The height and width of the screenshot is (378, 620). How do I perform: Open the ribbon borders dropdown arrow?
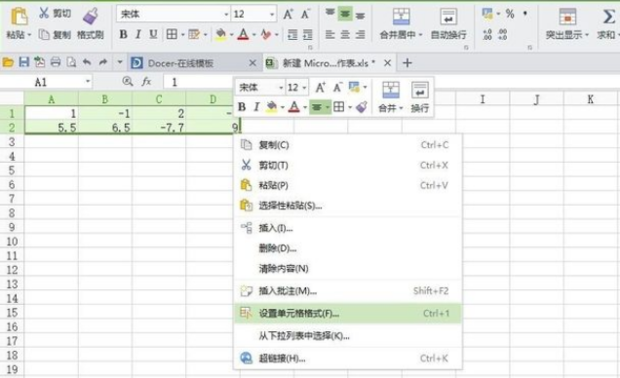183,35
